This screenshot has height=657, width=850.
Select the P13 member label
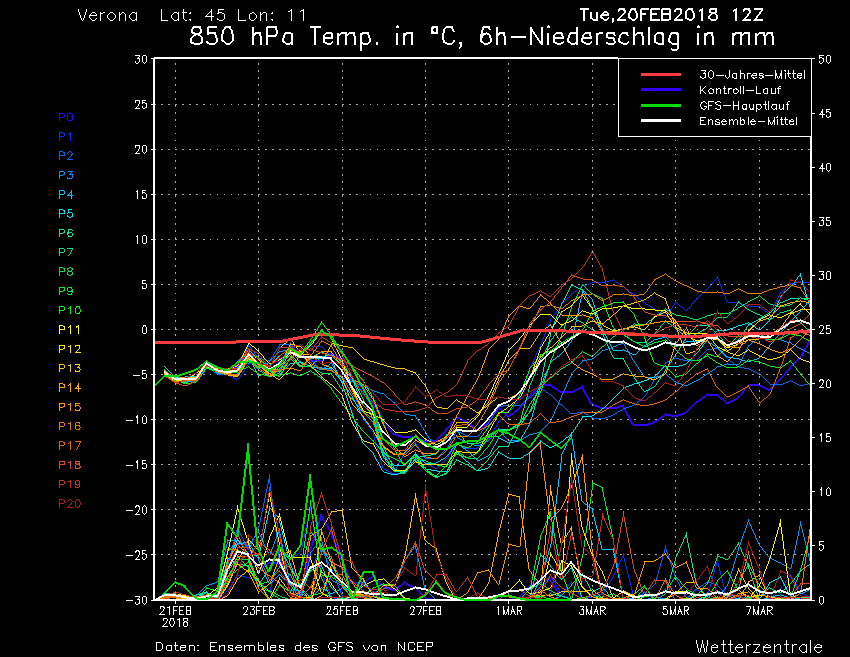pos(70,368)
